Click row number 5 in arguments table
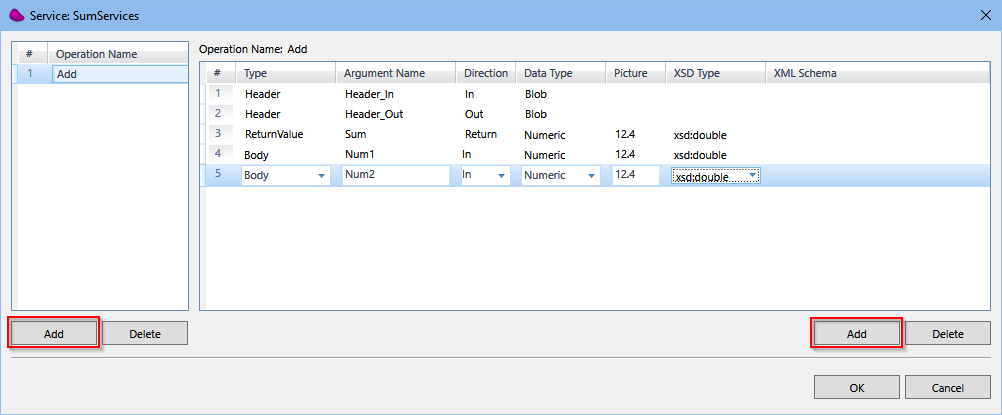The height and width of the screenshot is (415, 1002). [x=219, y=174]
